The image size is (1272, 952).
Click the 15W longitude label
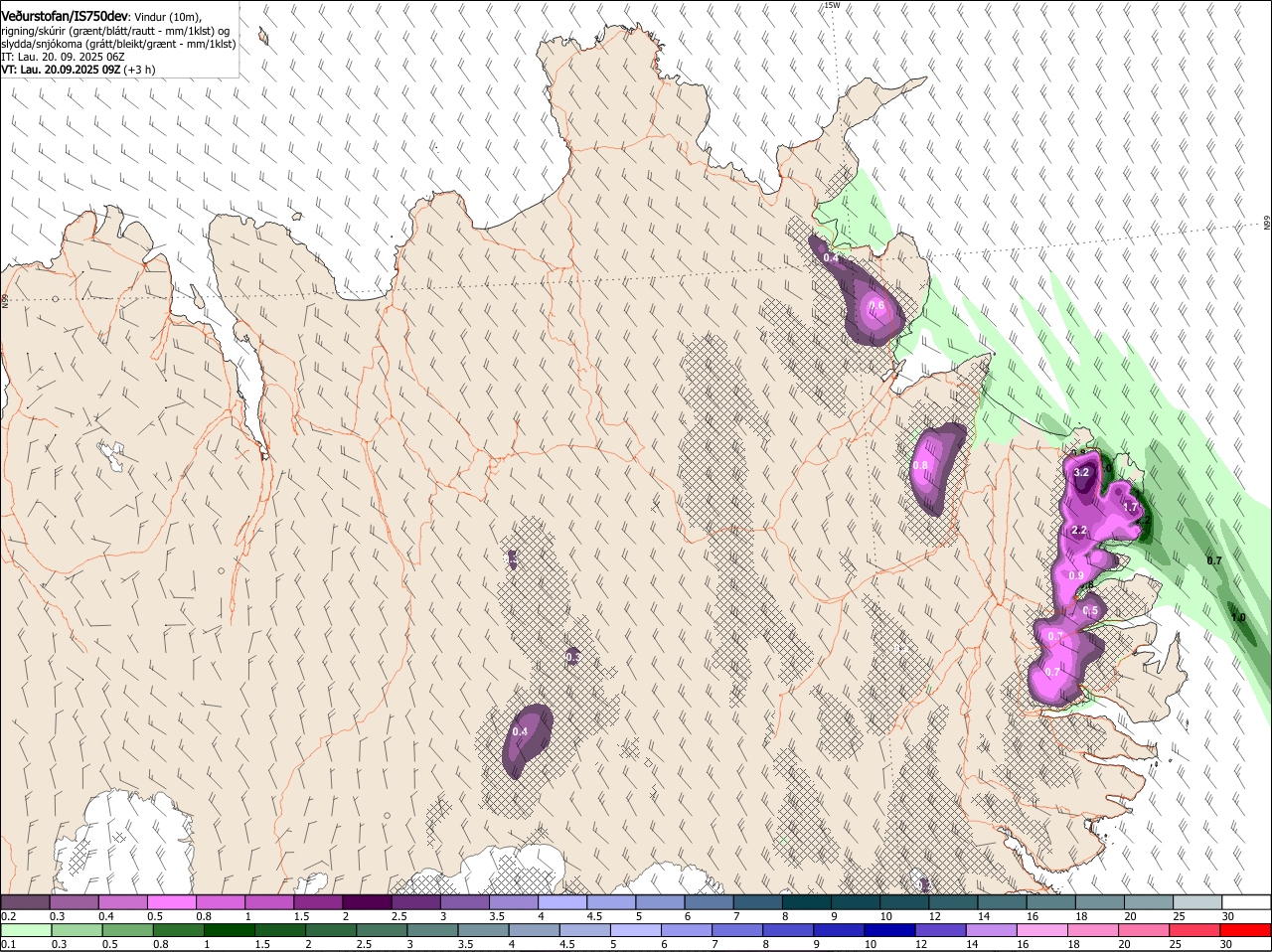(833, 5)
